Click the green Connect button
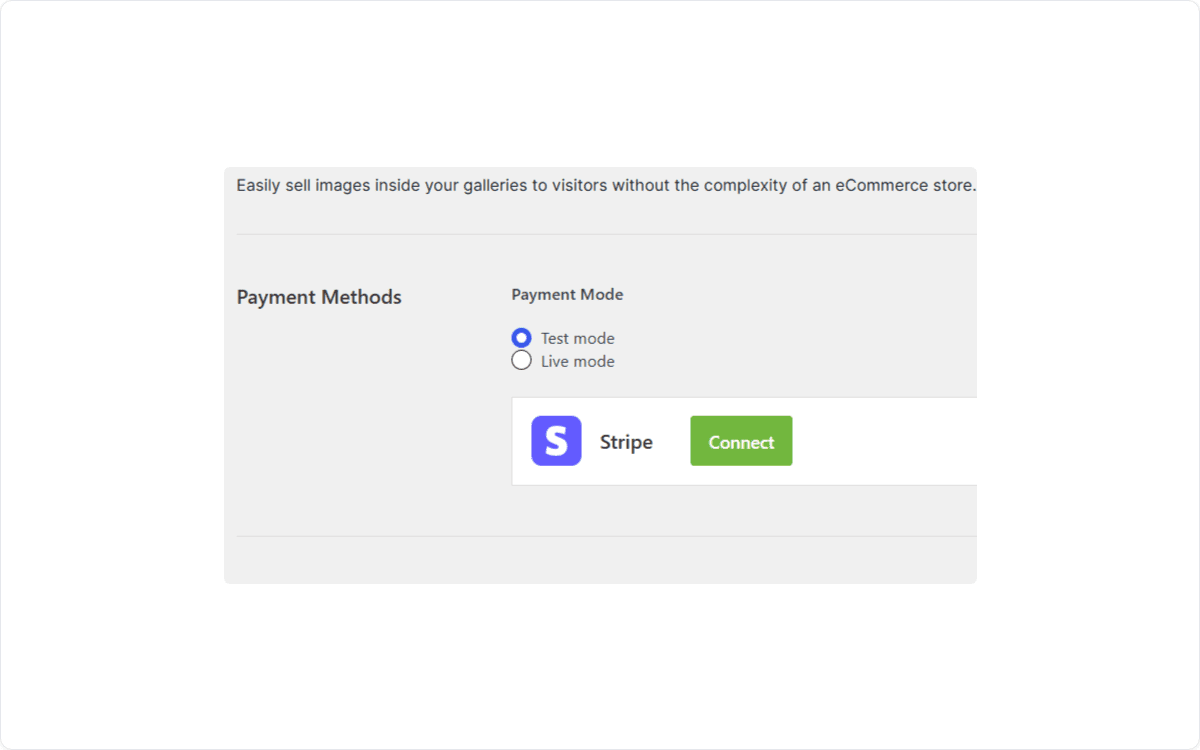 [x=741, y=441]
